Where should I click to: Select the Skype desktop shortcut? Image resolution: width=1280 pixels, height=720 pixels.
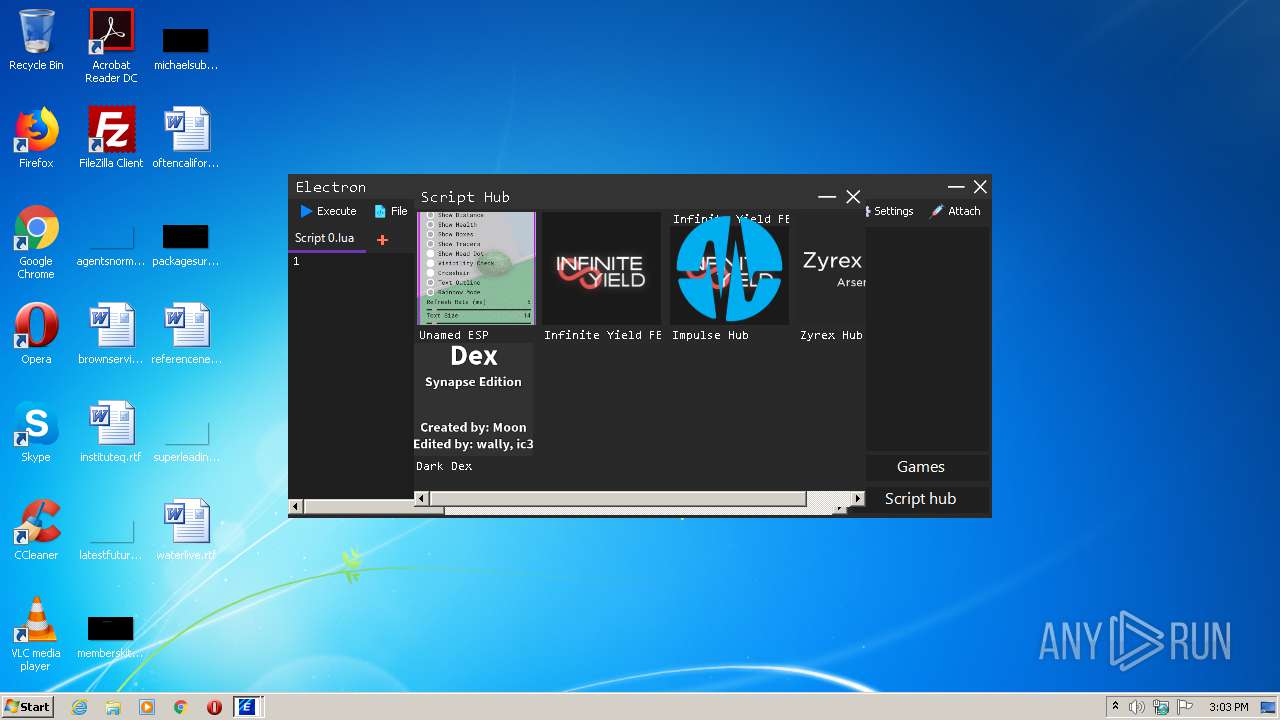(x=36, y=432)
